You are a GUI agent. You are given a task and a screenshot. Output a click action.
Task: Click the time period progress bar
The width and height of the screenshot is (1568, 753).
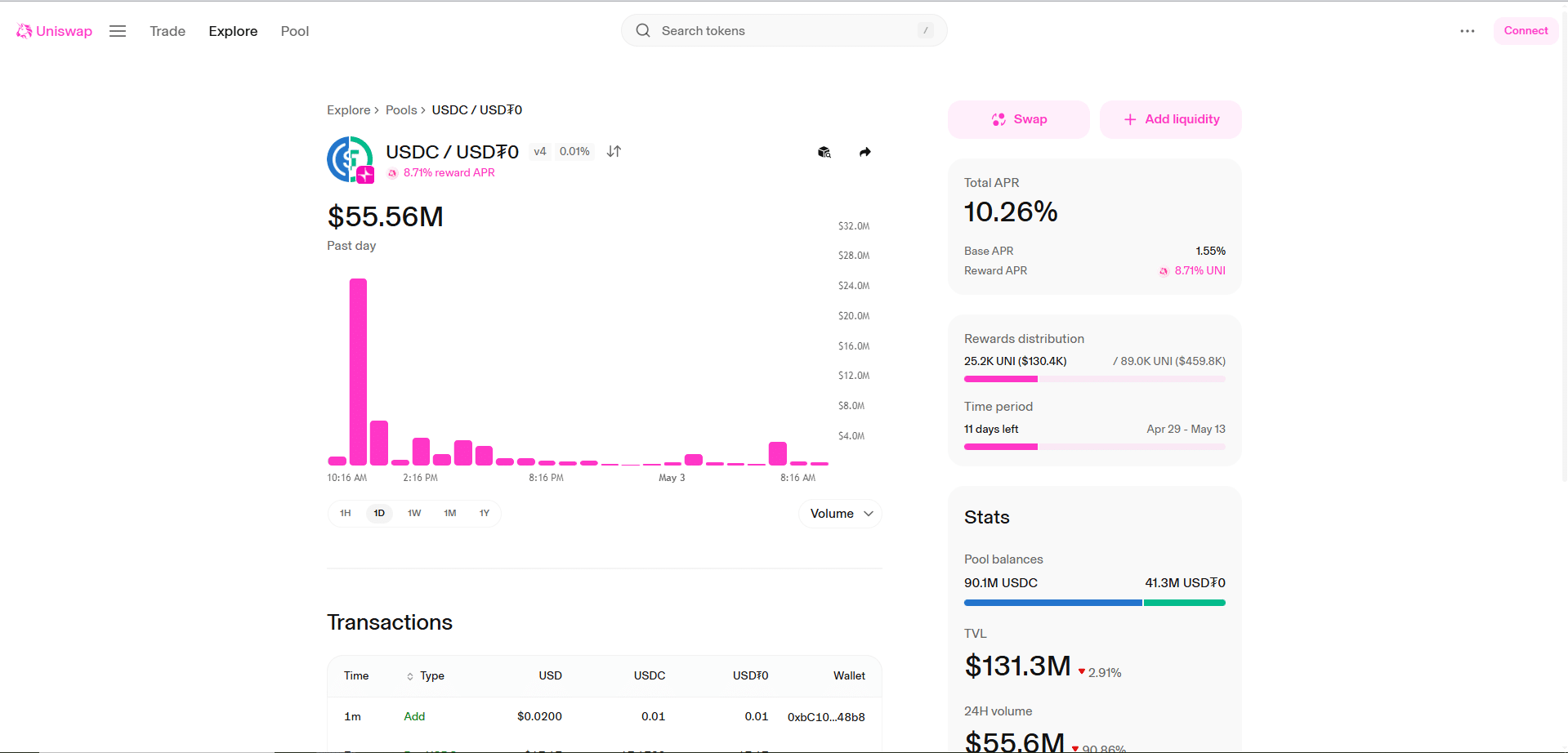coord(1094,447)
